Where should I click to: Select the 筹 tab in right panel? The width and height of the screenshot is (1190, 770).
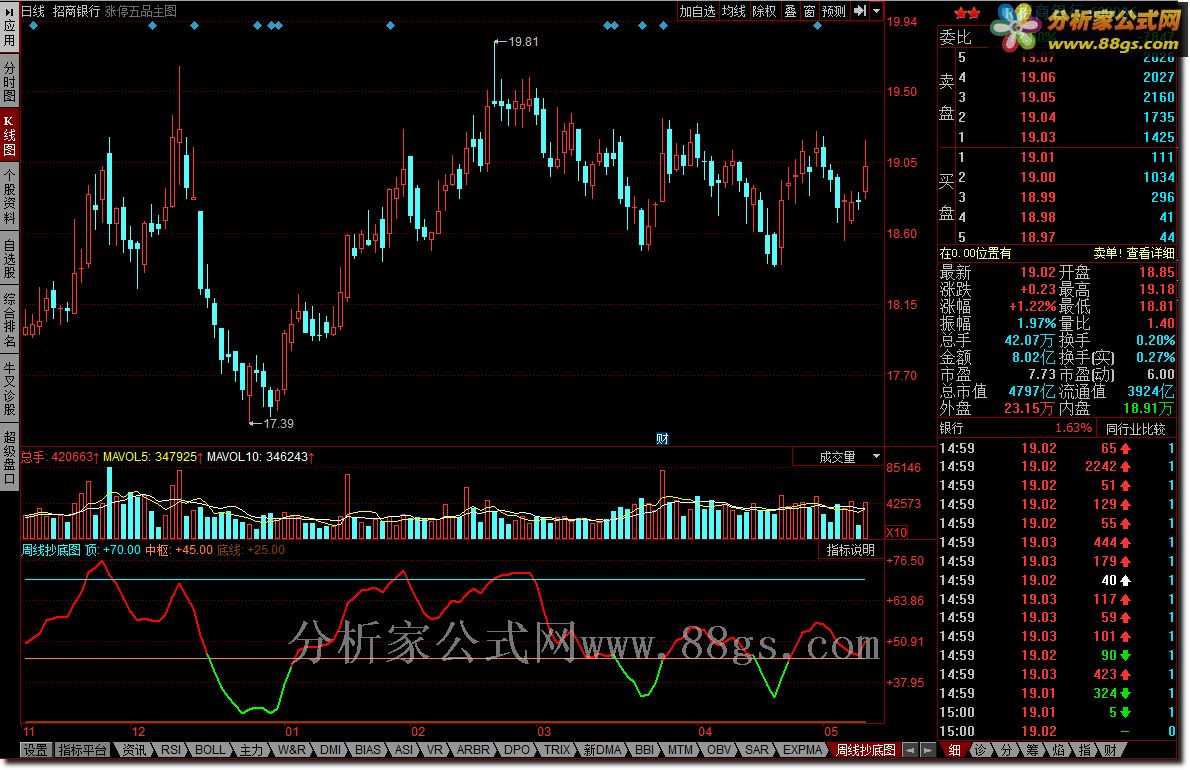tap(1032, 750)
